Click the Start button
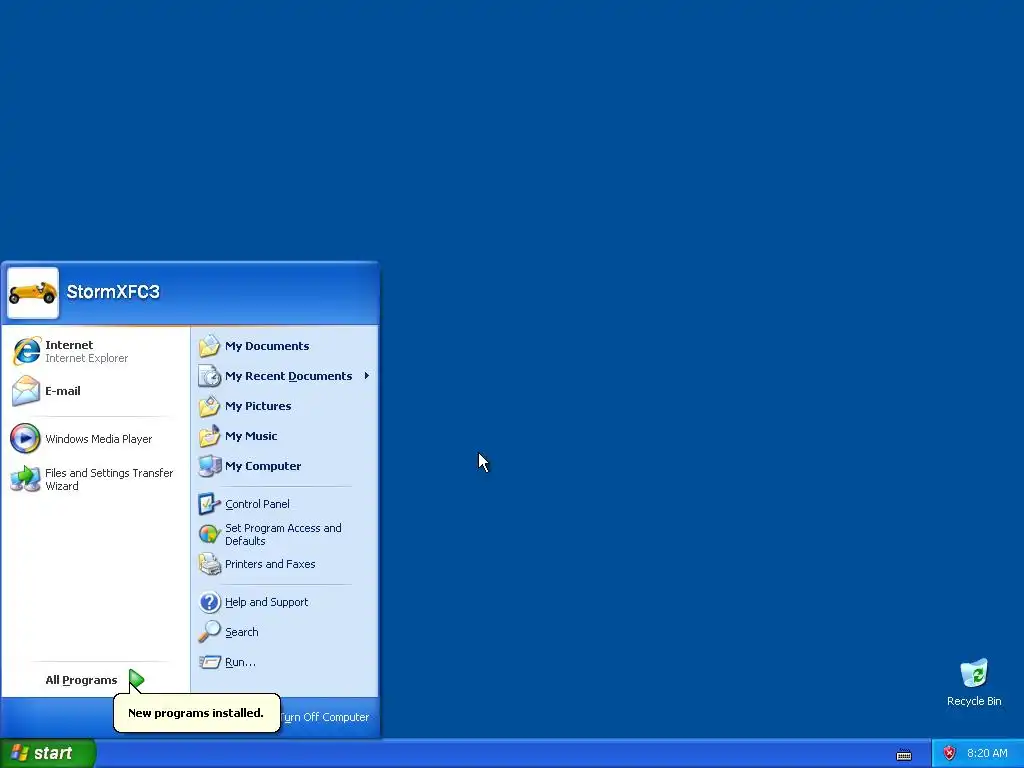Screen dimensions: 1024x768 pyautogui.click(x=48, y=754)
